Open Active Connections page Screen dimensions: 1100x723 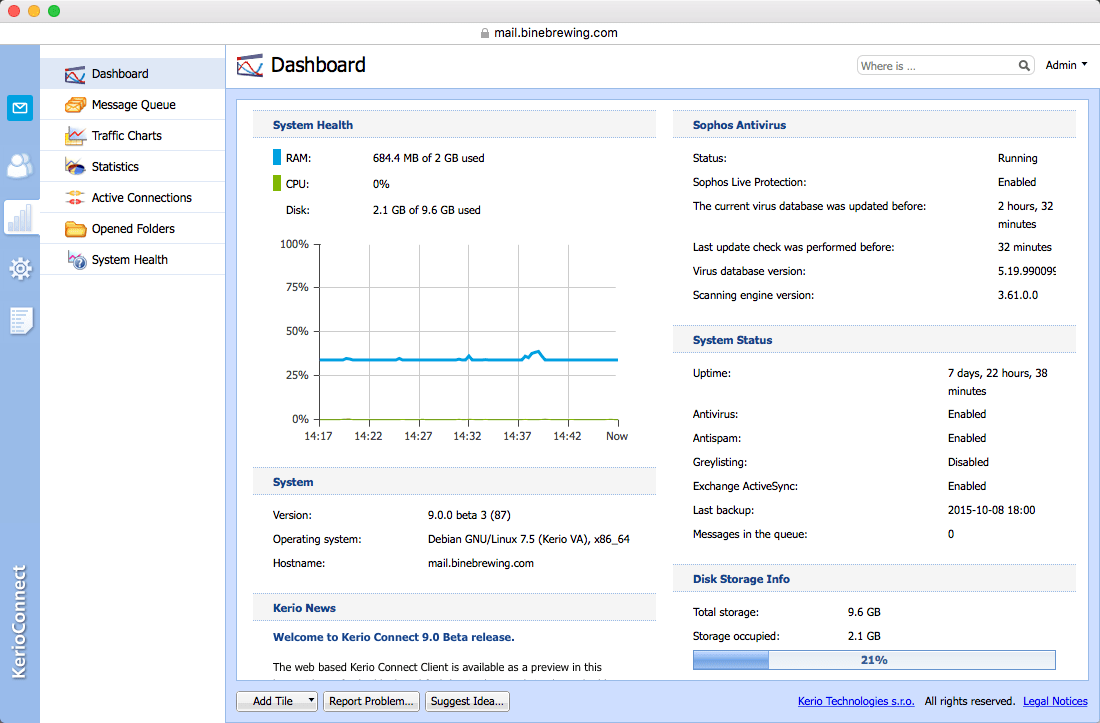pos(141,198)
